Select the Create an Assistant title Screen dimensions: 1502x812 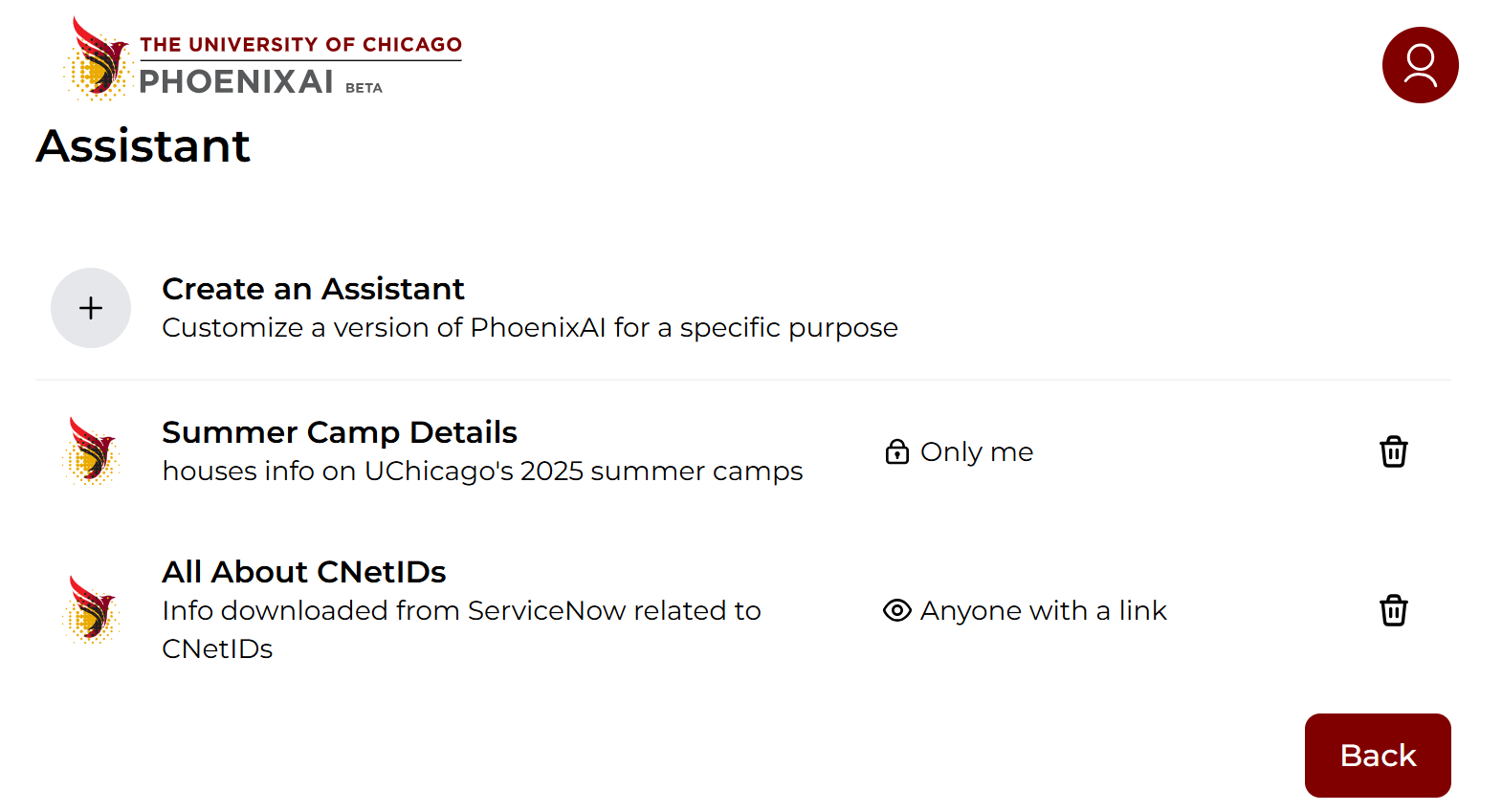pyautogui.click(x=313, y=289)
